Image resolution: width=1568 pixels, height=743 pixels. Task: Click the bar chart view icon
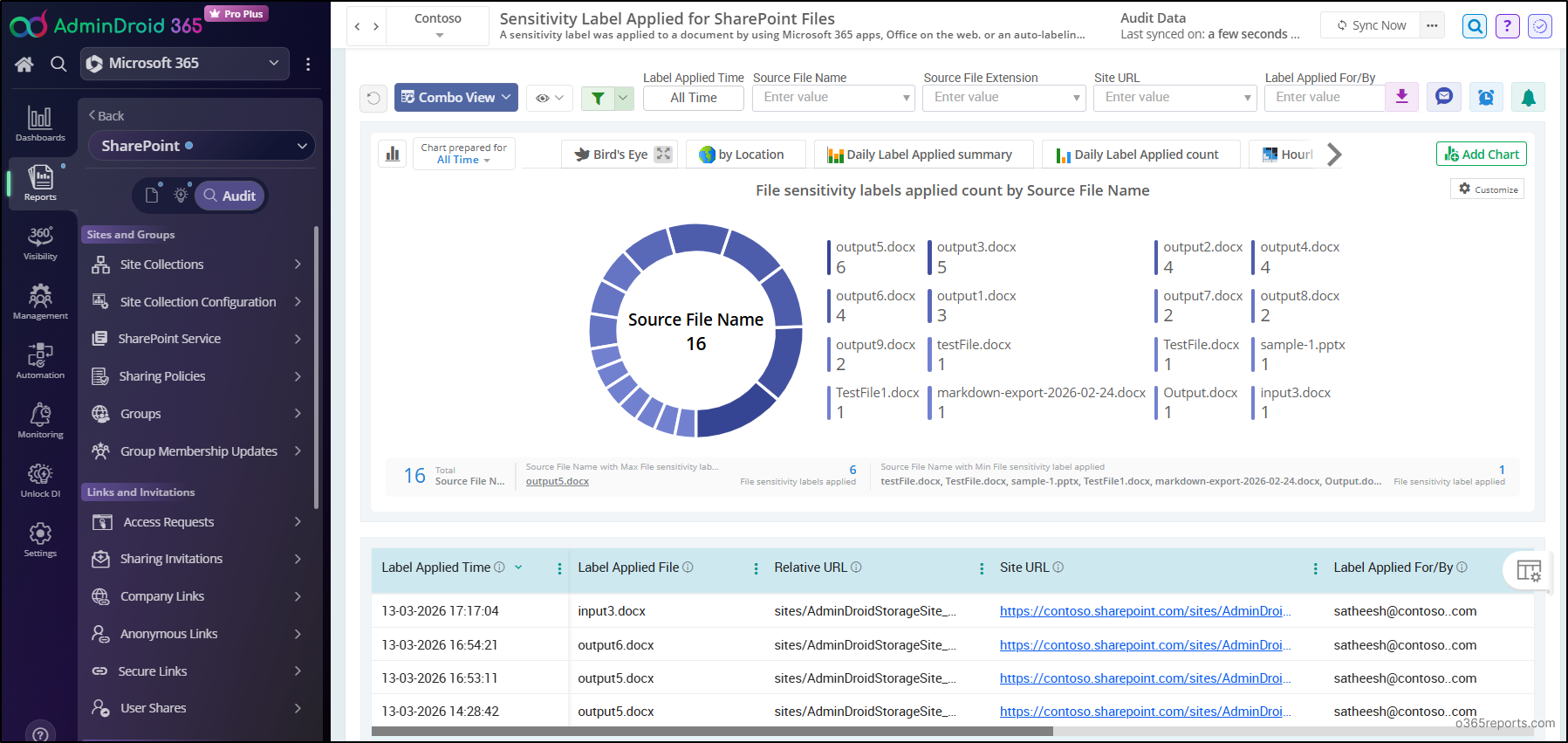click(x=393, y=155)
